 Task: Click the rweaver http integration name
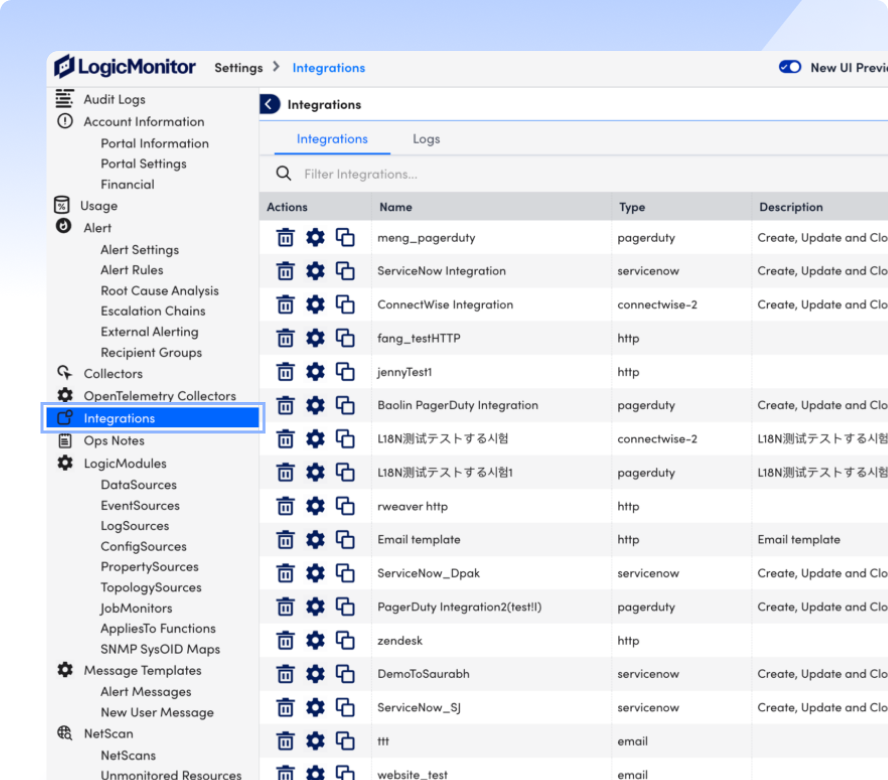412,506
